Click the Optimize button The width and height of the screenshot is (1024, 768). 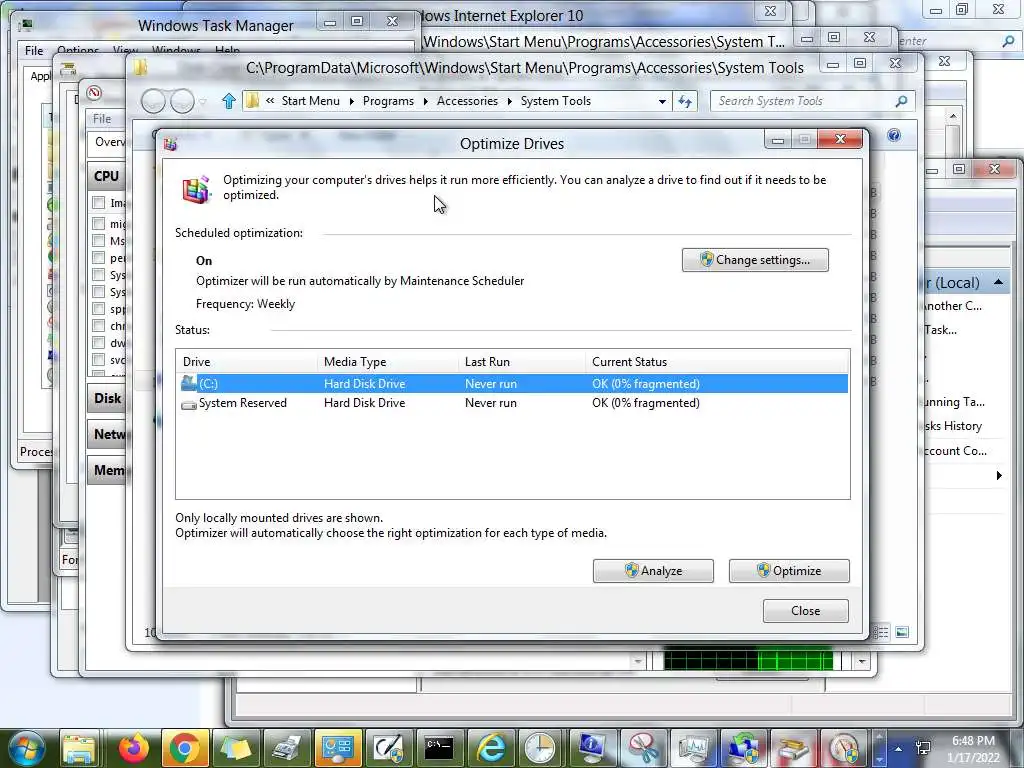[x=789, y=571]
